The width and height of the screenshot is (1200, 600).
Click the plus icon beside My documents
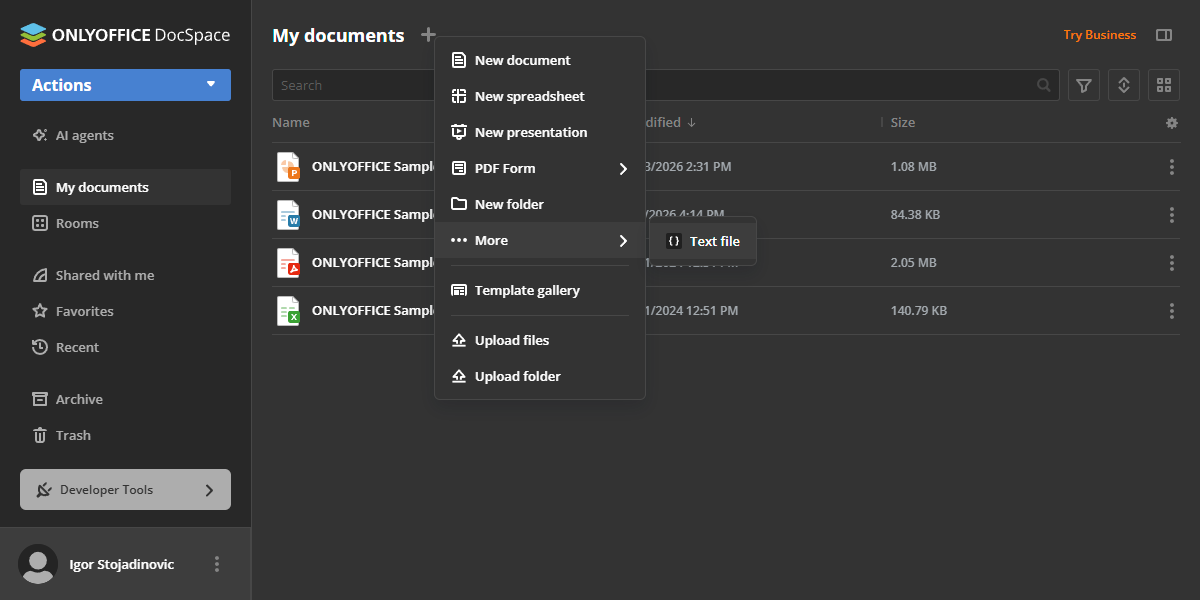pyautogui.click(x=428, y=35)
